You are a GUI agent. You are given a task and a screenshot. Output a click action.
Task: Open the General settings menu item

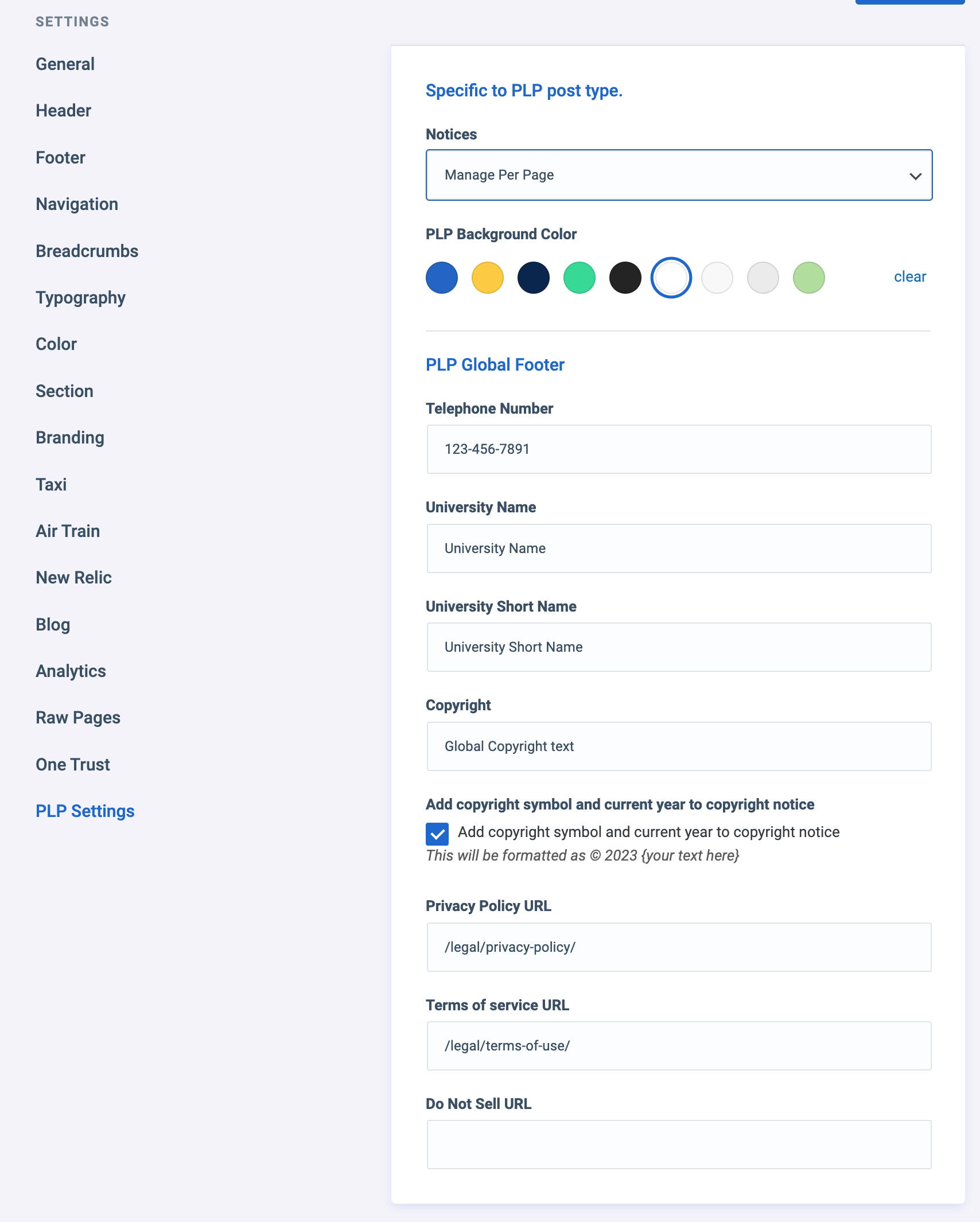(65, 64)
